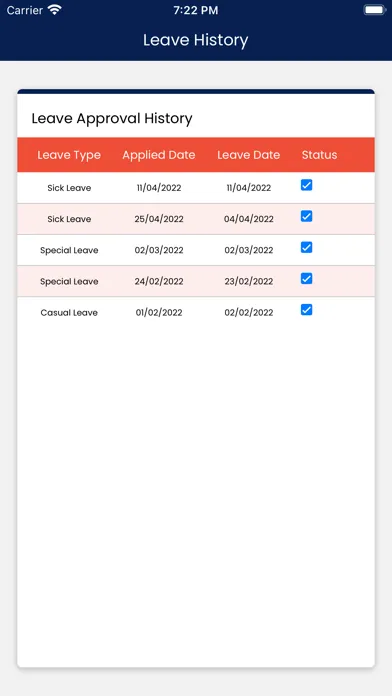
Task: Select Sick Leave cell applied on 25/04/2022
Action: [69, 219]
